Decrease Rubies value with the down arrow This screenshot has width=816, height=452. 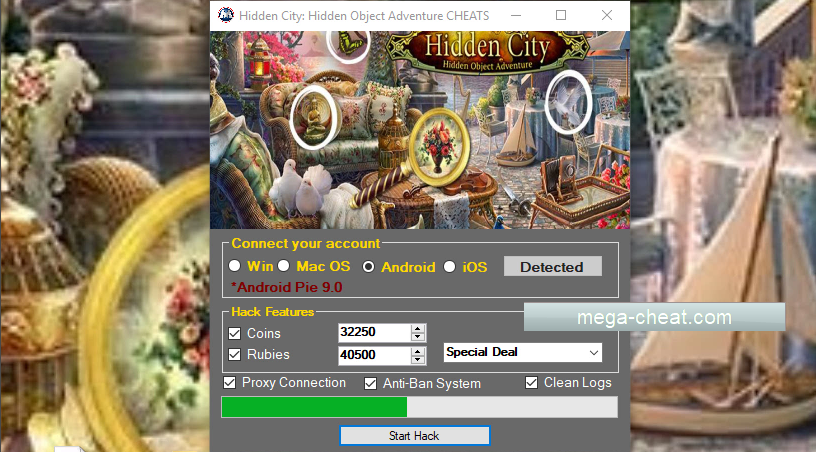click(418, 360)
